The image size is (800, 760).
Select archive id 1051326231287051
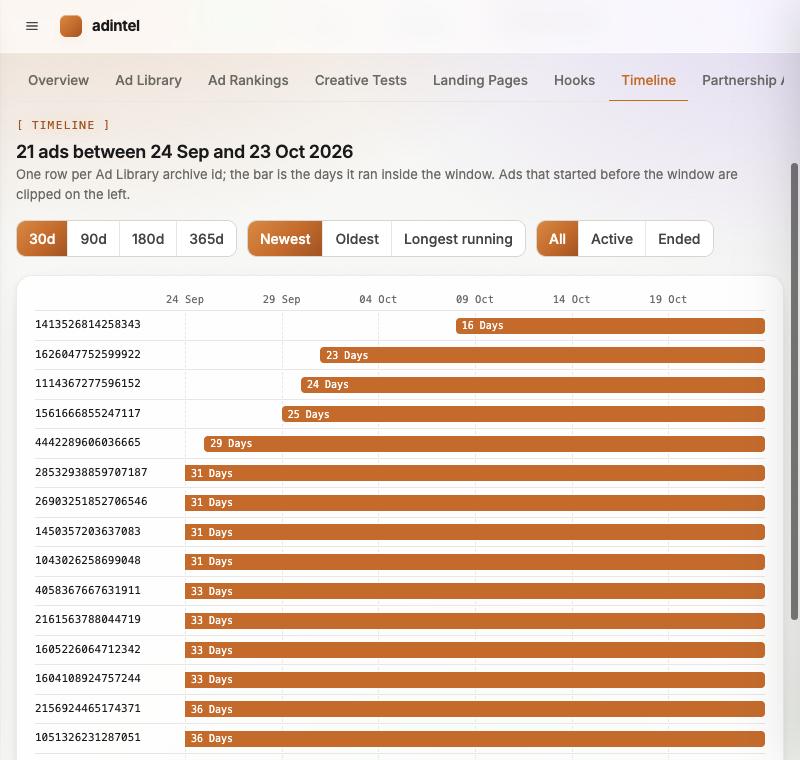tap(88, 737)
